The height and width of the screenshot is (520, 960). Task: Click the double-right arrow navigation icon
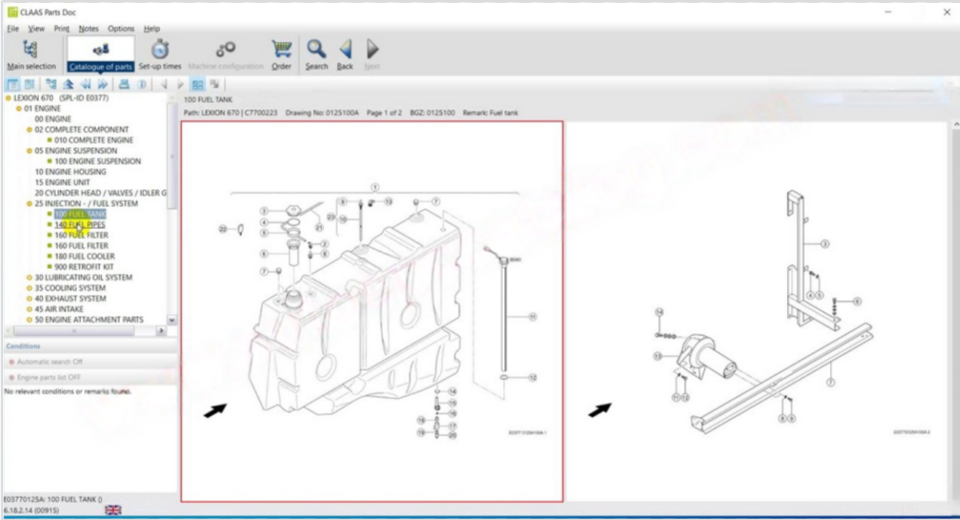(x=103, y=85)
